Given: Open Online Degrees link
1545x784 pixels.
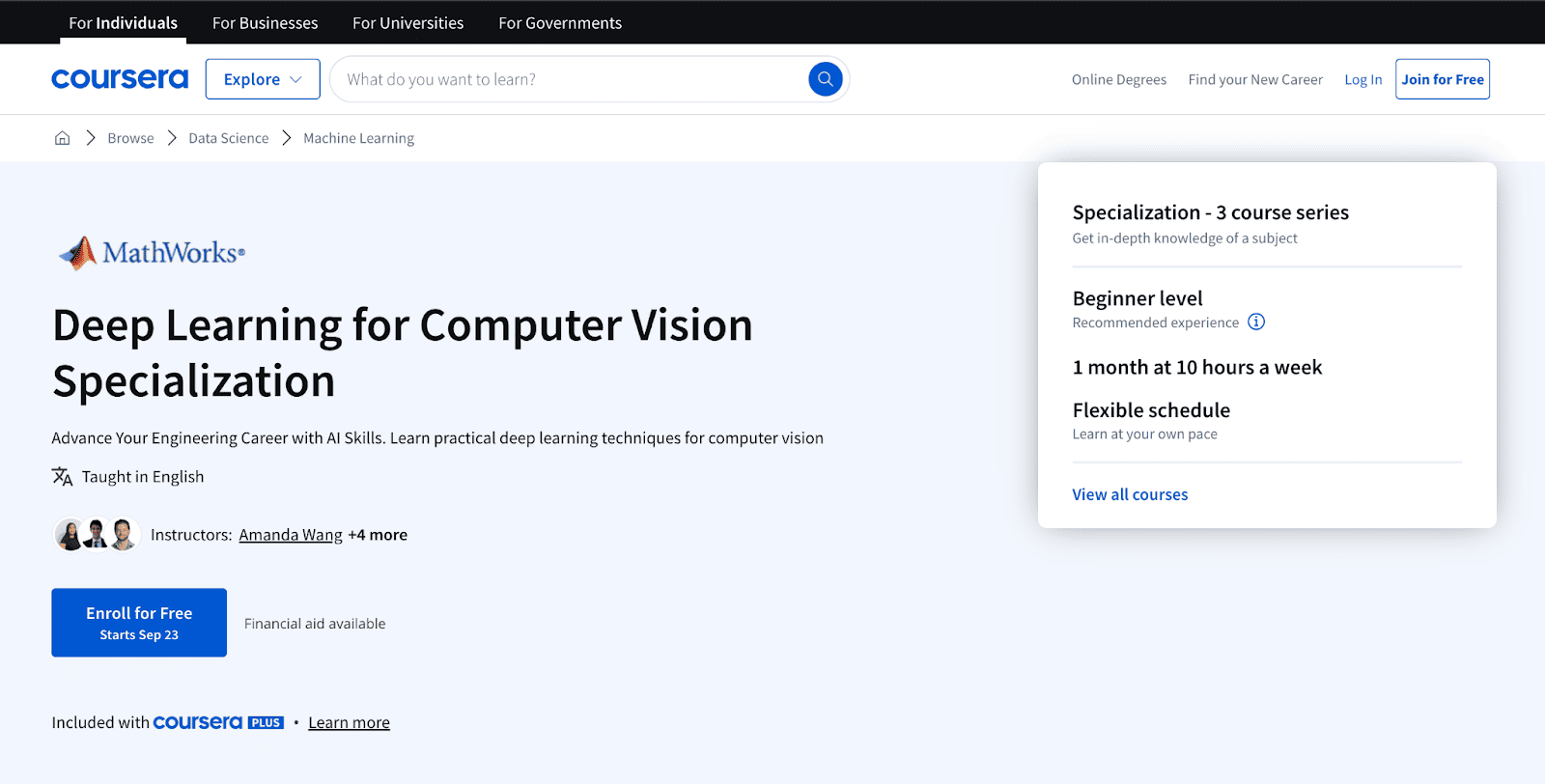Looking at the screenshot, I should pos(1119,80).
